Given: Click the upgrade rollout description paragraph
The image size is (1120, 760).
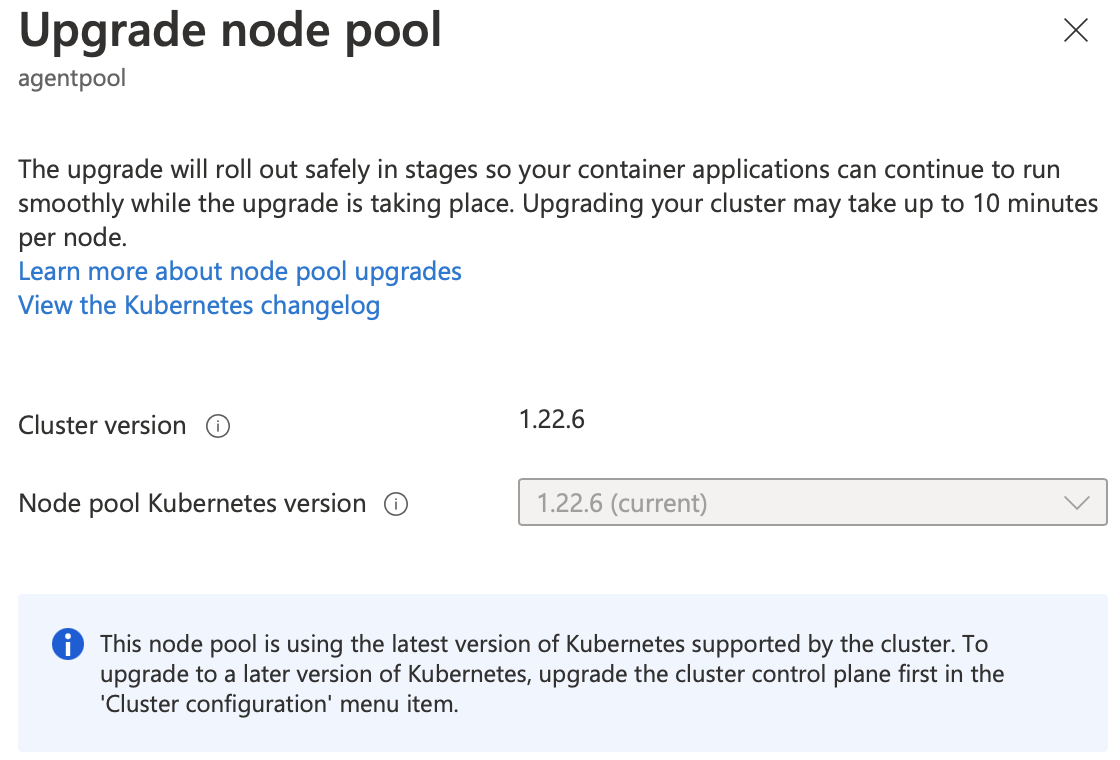Looking at the screenshot, I should pos(558,204).
